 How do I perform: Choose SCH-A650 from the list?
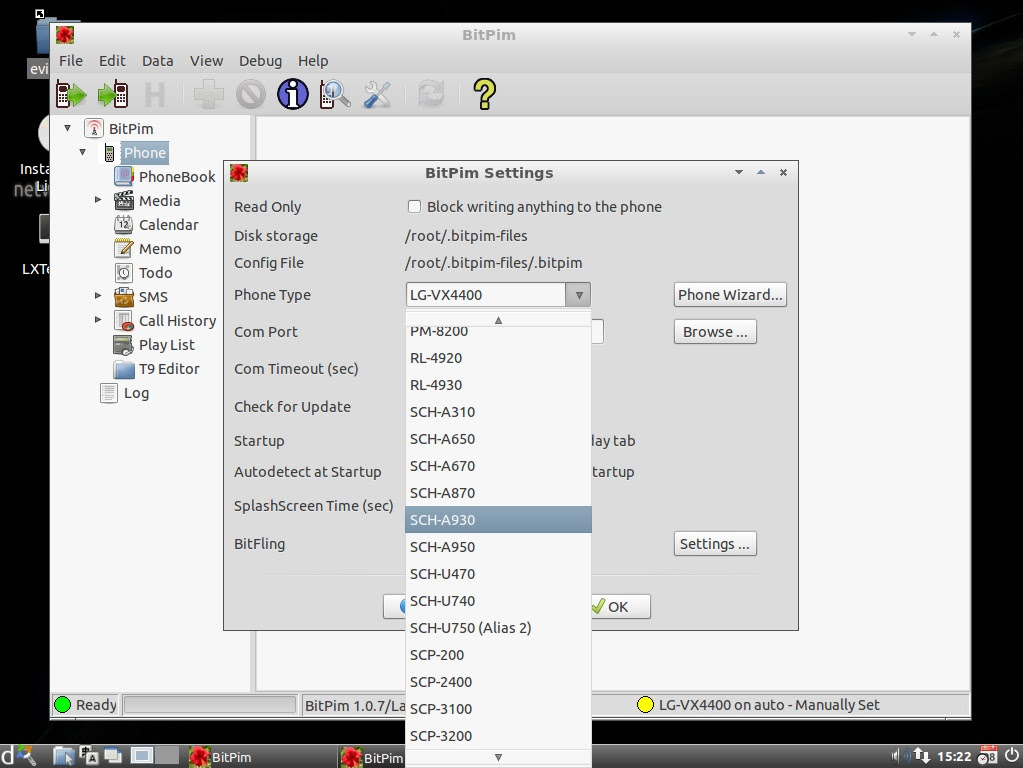click(498, 439)
